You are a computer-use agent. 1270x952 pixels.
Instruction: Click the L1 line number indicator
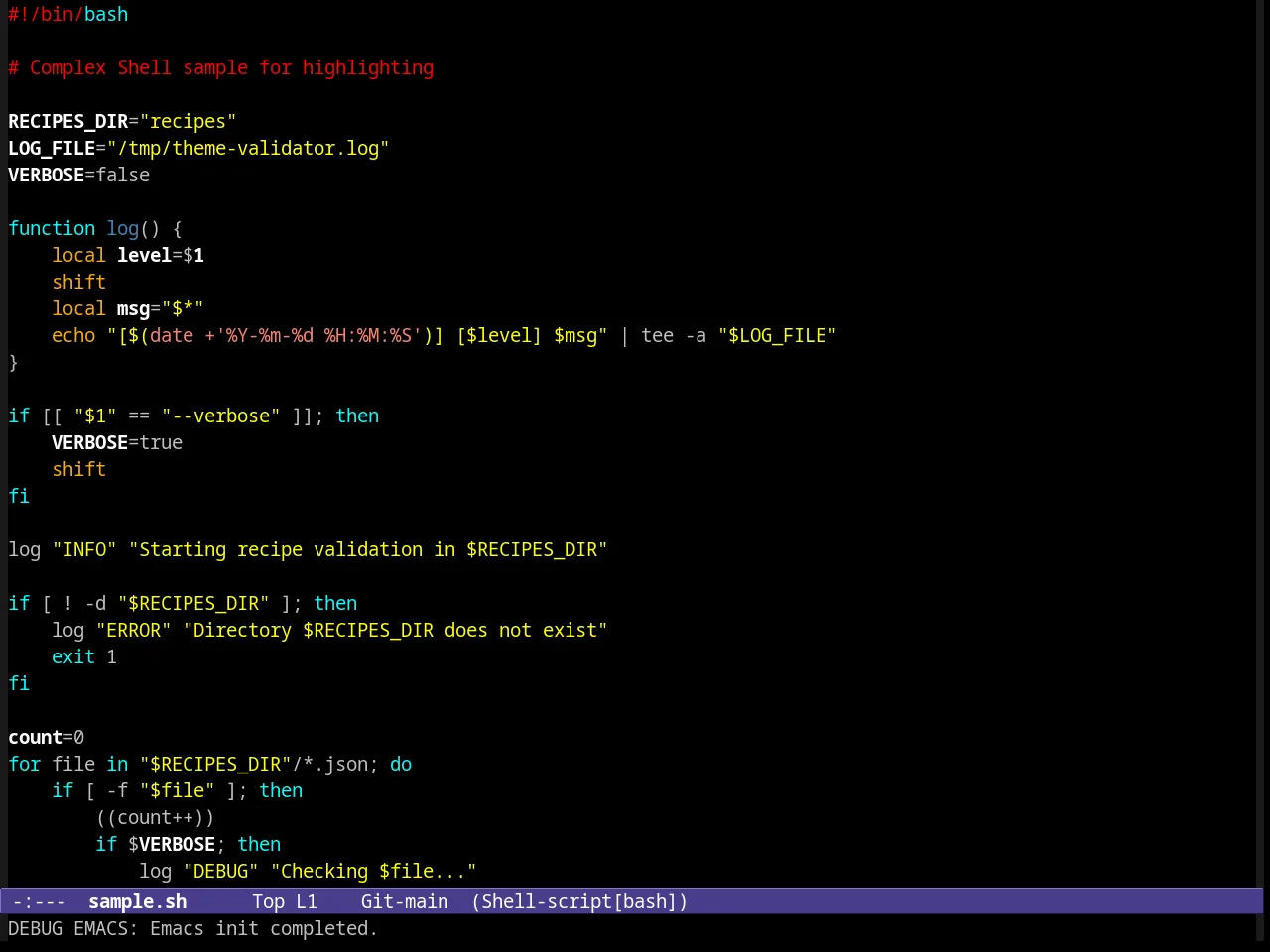[307, 901]
